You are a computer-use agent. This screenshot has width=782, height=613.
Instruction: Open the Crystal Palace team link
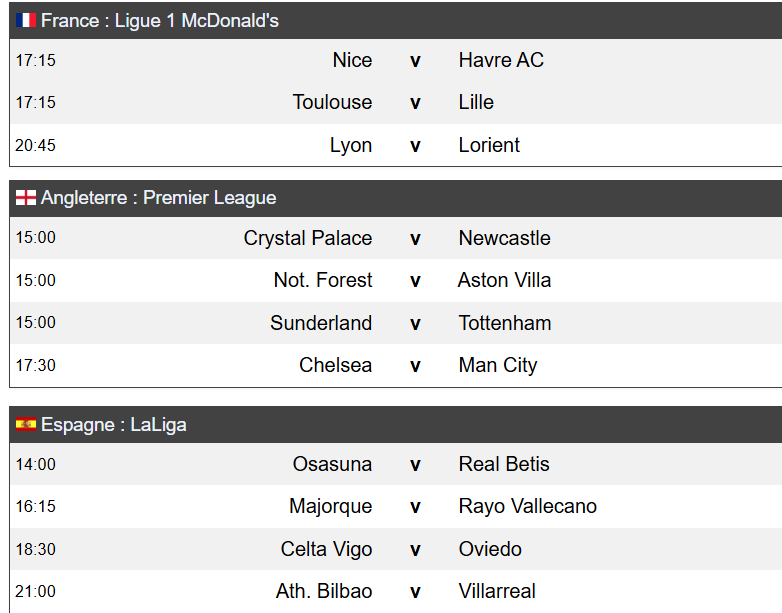308,238
